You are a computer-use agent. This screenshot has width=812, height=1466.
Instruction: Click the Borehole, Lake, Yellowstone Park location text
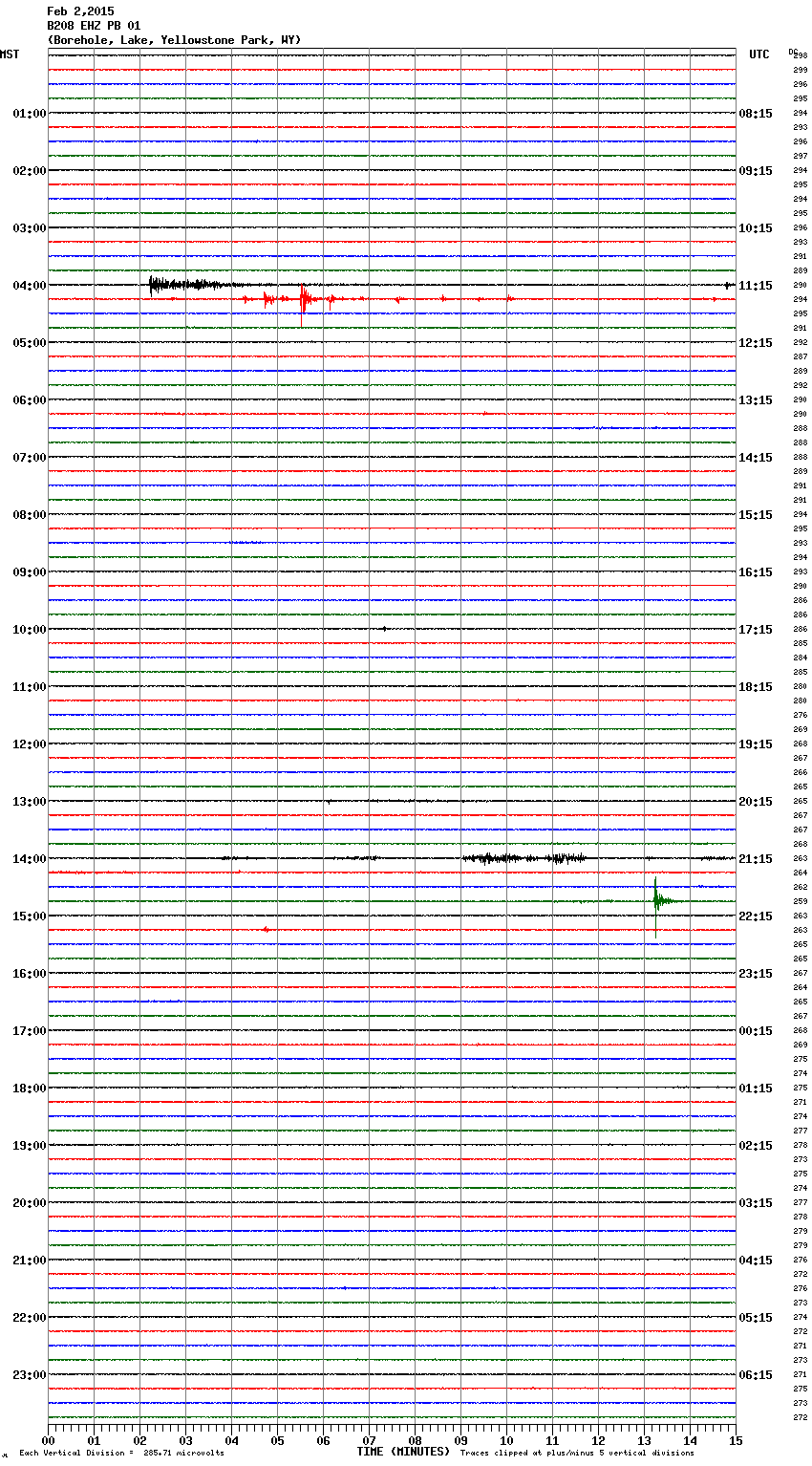(x=174, y=40)
